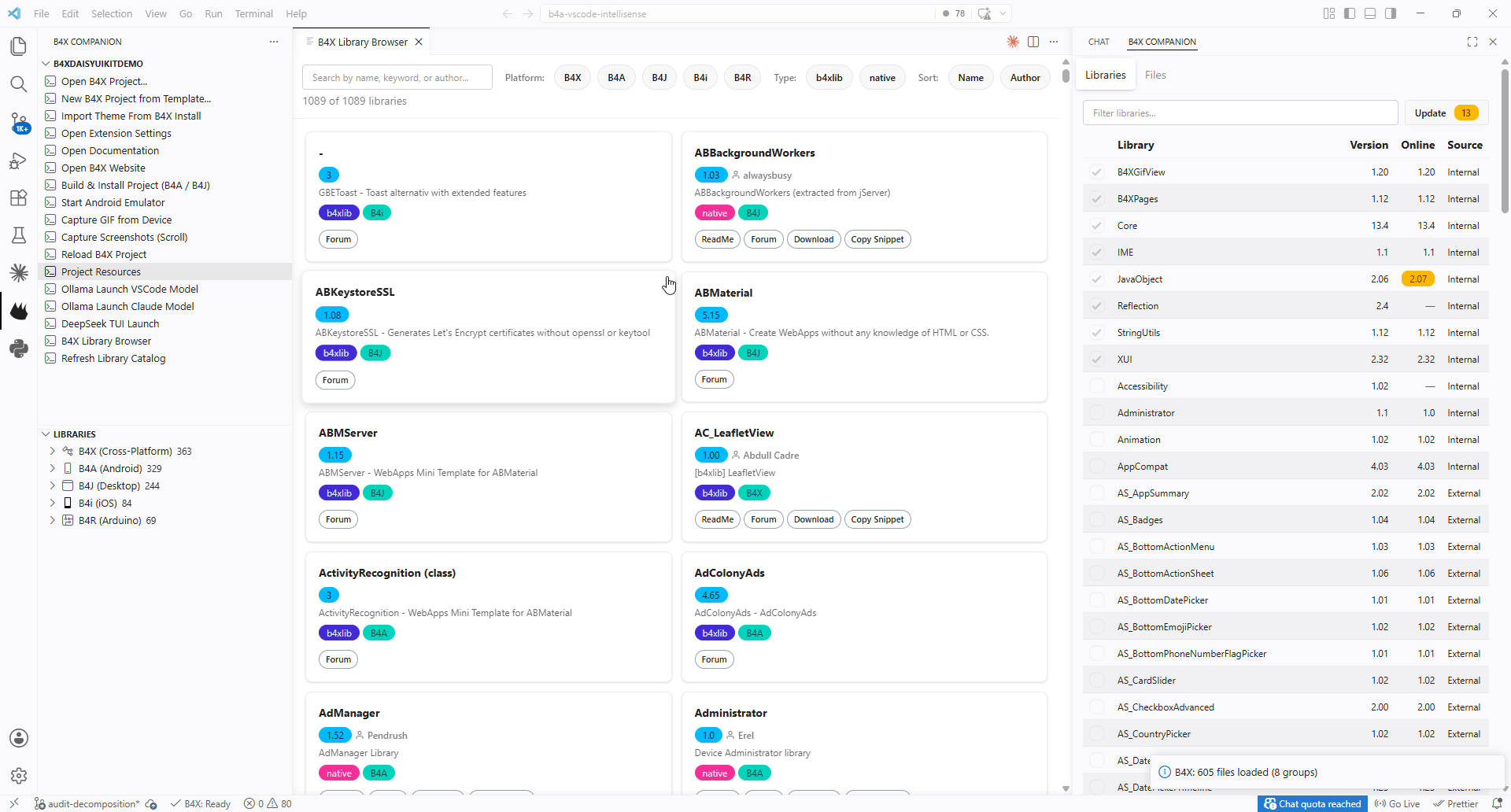Image resolution: width=1511 pixels, height=812 pixels.
Task: Click Go Live in the status bar
Action: point(1397,803)
